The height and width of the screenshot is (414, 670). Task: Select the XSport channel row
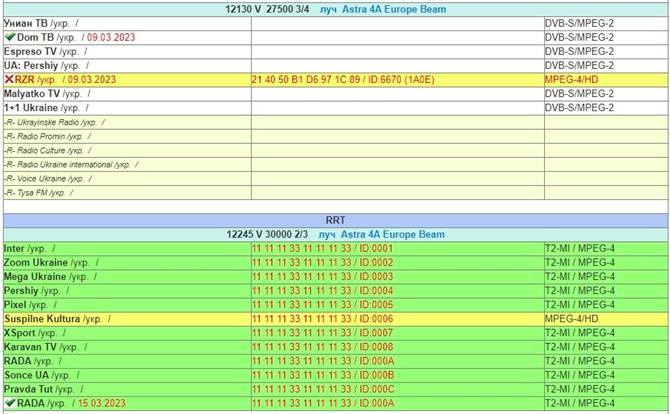[20, 332]
